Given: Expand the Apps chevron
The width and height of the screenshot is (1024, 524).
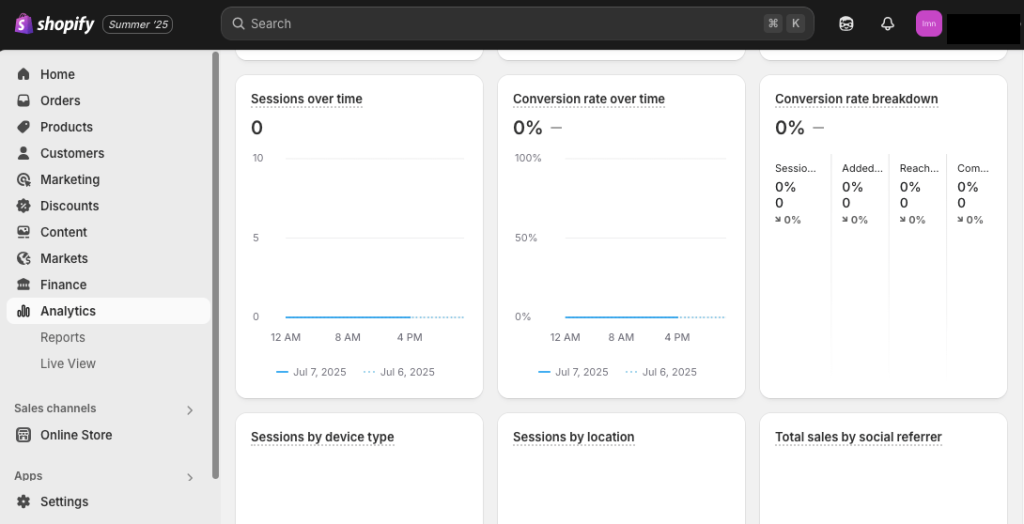Looking at the screenshot, I should (190, 477).
